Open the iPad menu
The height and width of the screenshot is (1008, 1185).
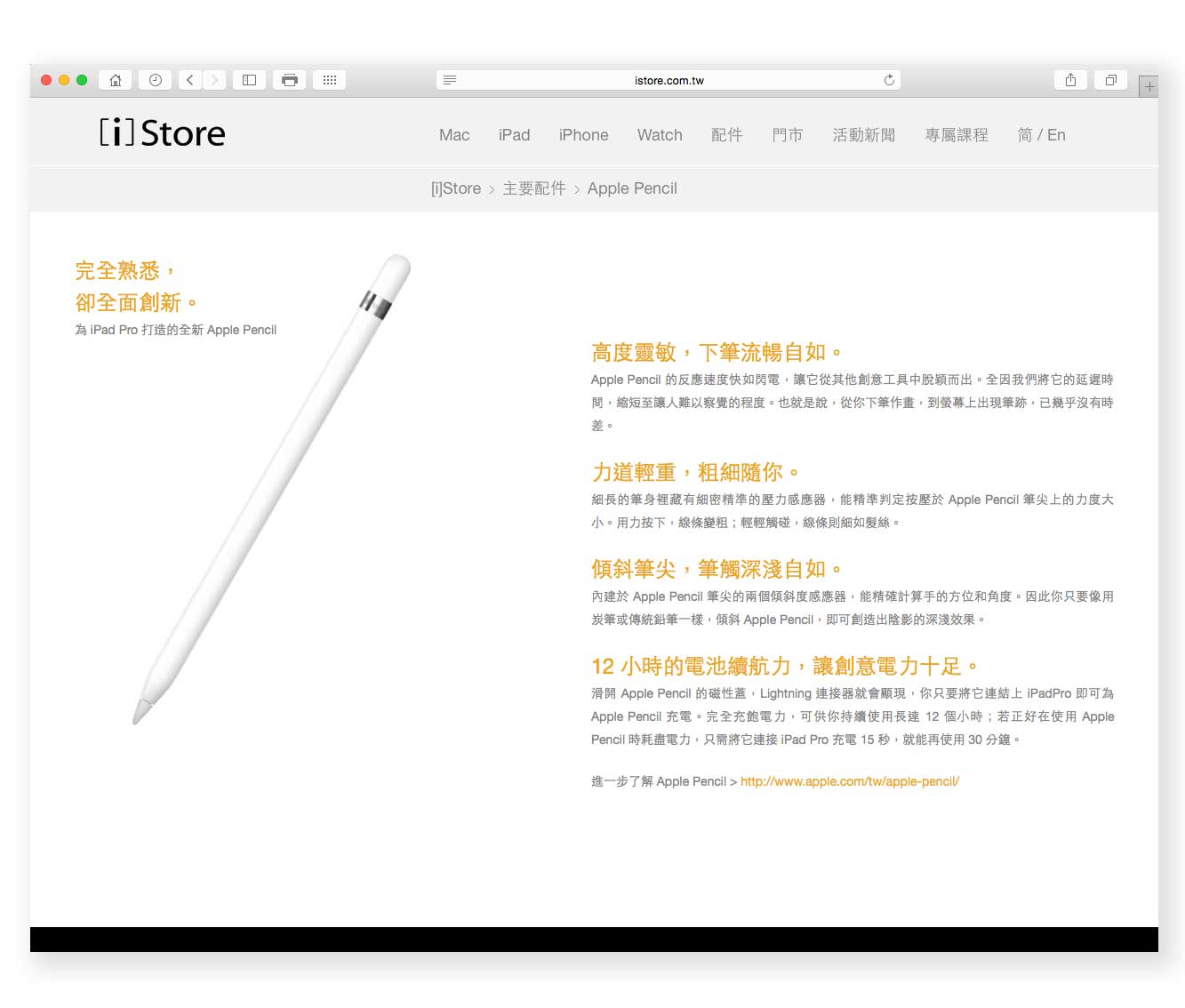tap(514, 135)
